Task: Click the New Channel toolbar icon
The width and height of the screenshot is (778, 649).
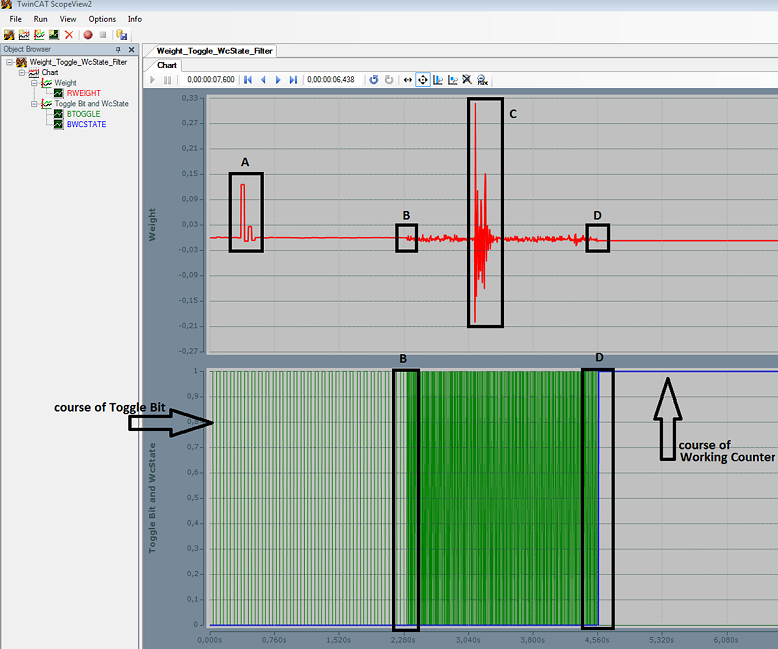Action: pos(54,35)
